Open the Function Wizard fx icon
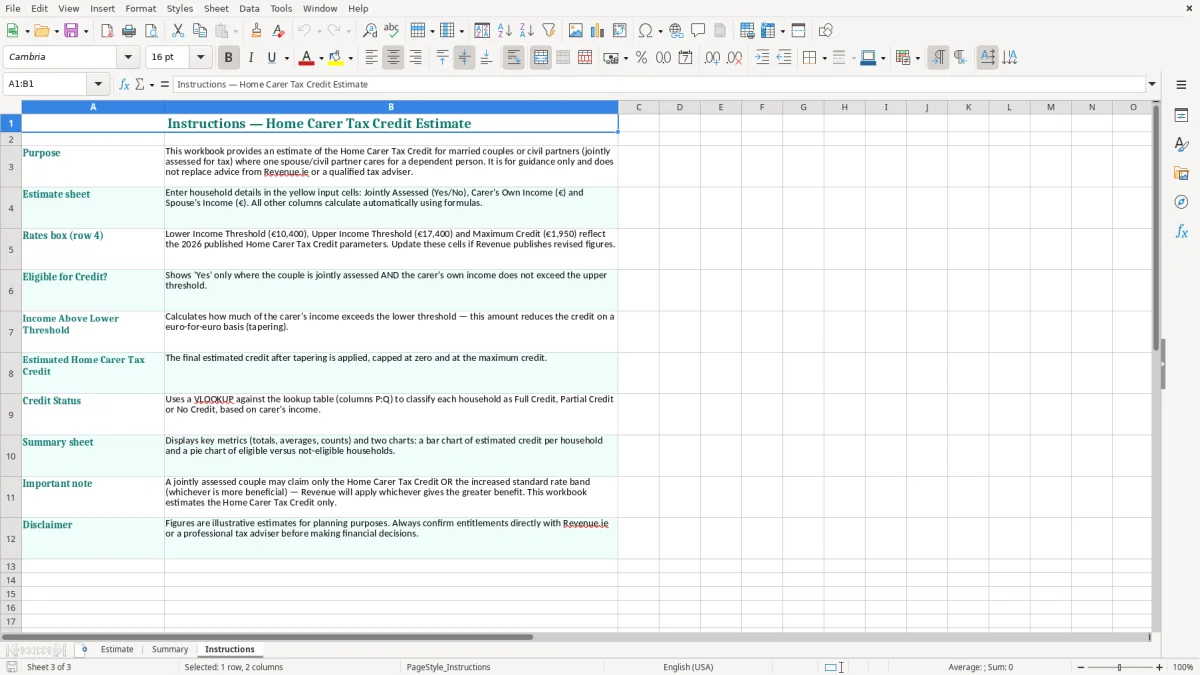 point(124,84)
